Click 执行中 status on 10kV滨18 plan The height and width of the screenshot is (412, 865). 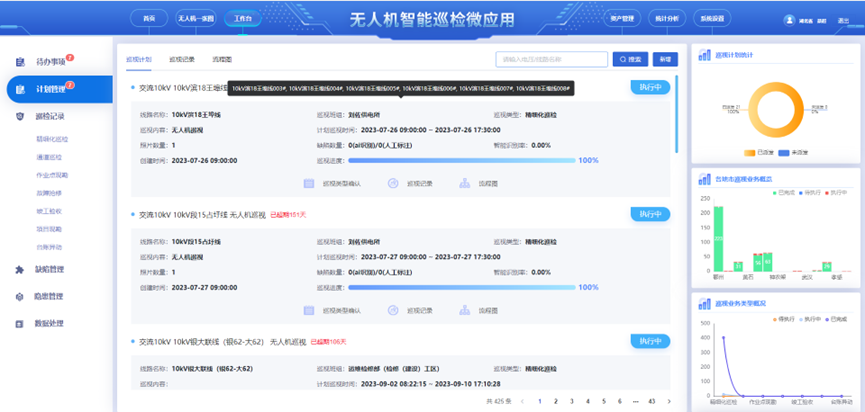coord(650,88)
